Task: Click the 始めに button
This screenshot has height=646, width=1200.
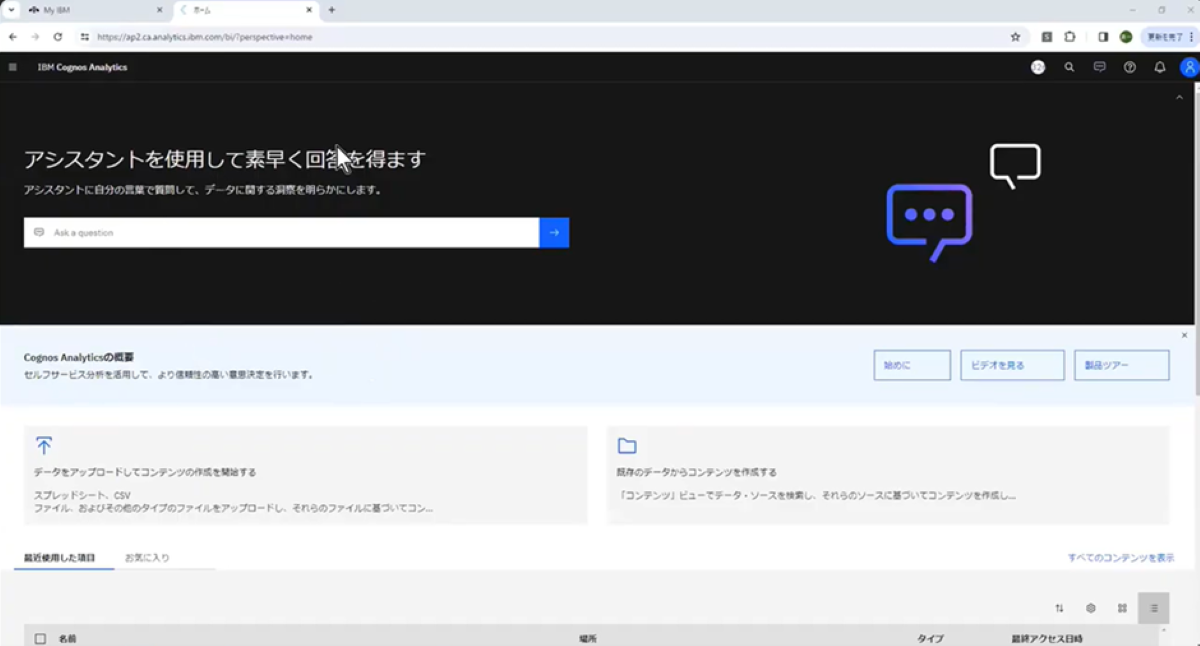Action: point(912,365)
